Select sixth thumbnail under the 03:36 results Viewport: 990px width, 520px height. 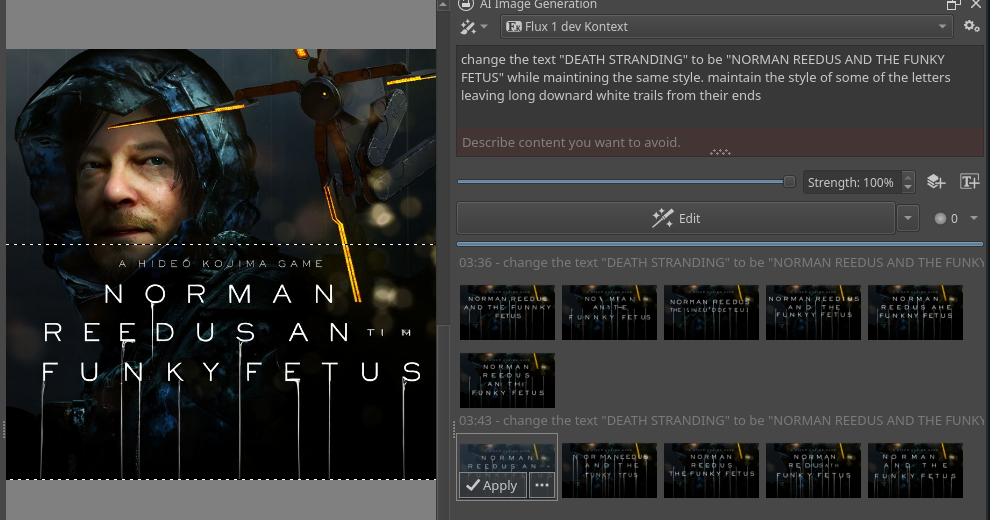coord(508,381)
